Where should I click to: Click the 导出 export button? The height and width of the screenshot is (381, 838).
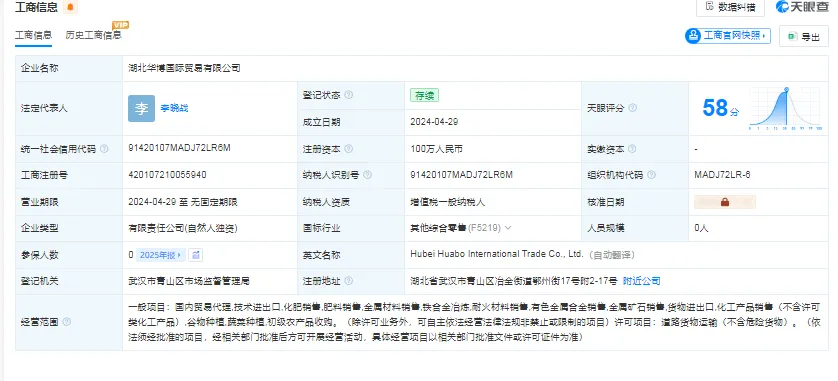(x=804, y=36)
